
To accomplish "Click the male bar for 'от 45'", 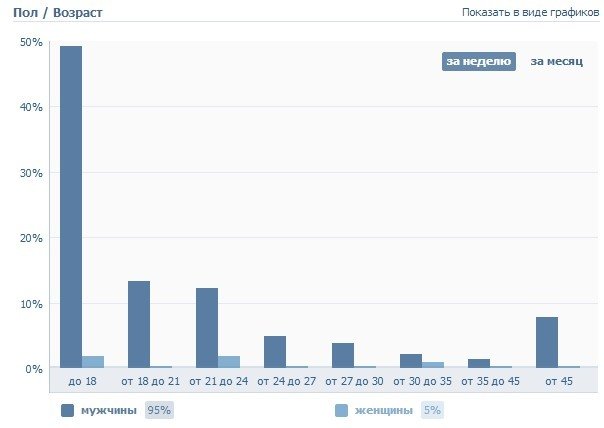I will pos(547,343).
